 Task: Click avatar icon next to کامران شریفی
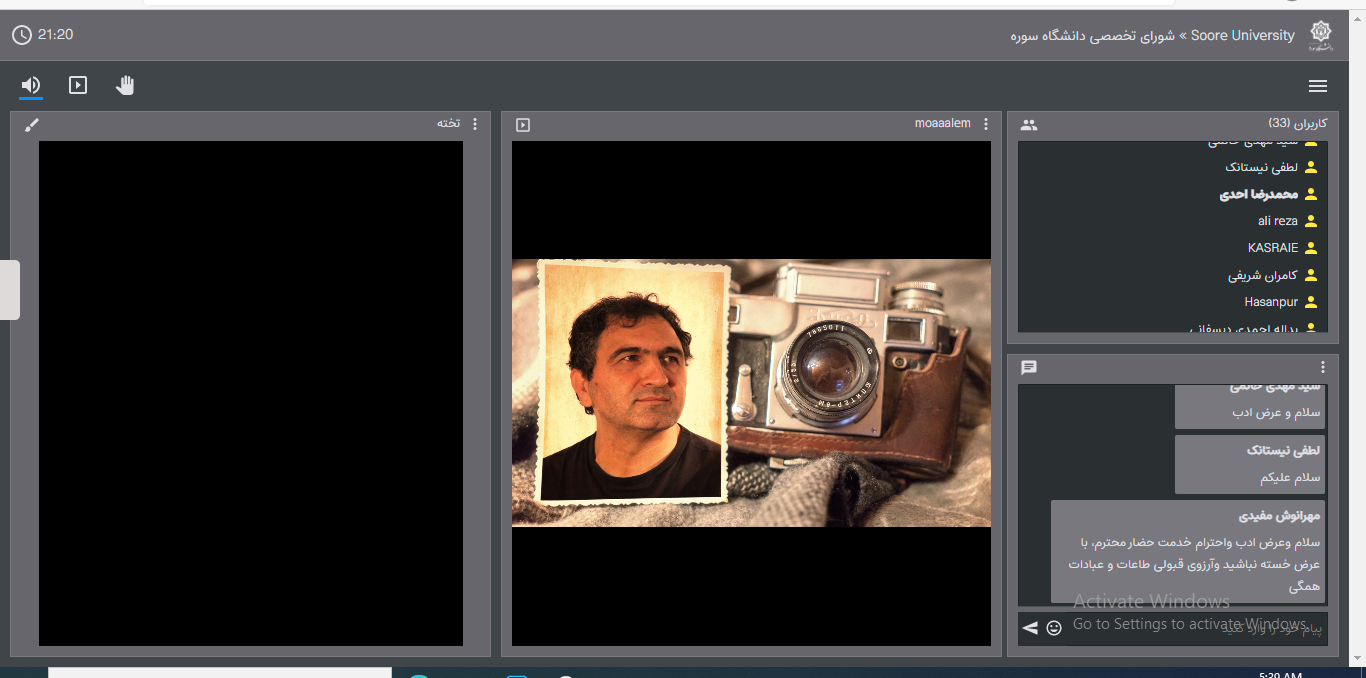[x=1311, y=275]
